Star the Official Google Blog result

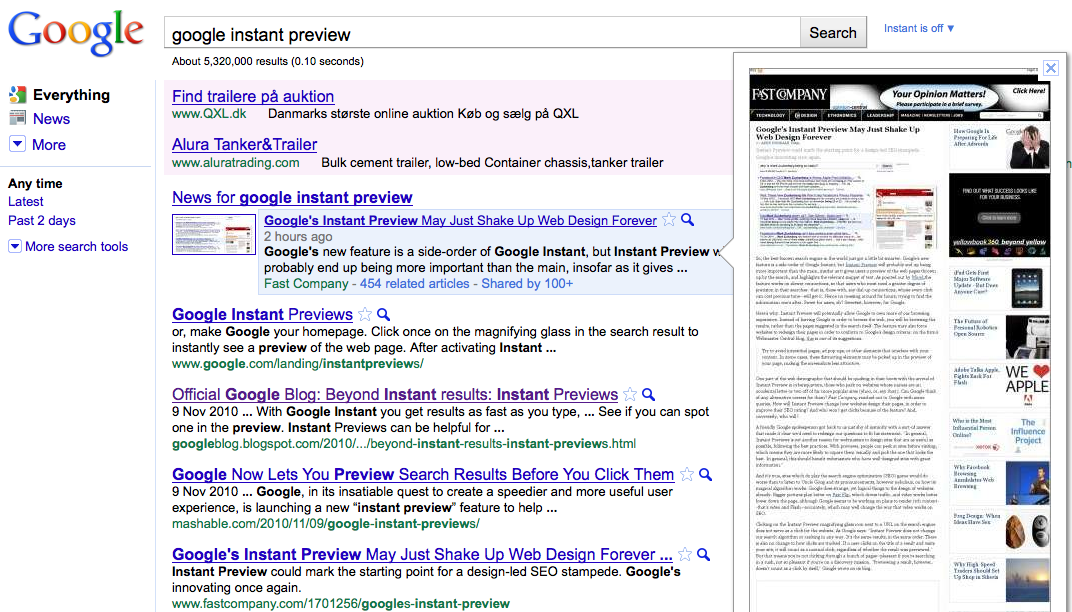point(630,394)
